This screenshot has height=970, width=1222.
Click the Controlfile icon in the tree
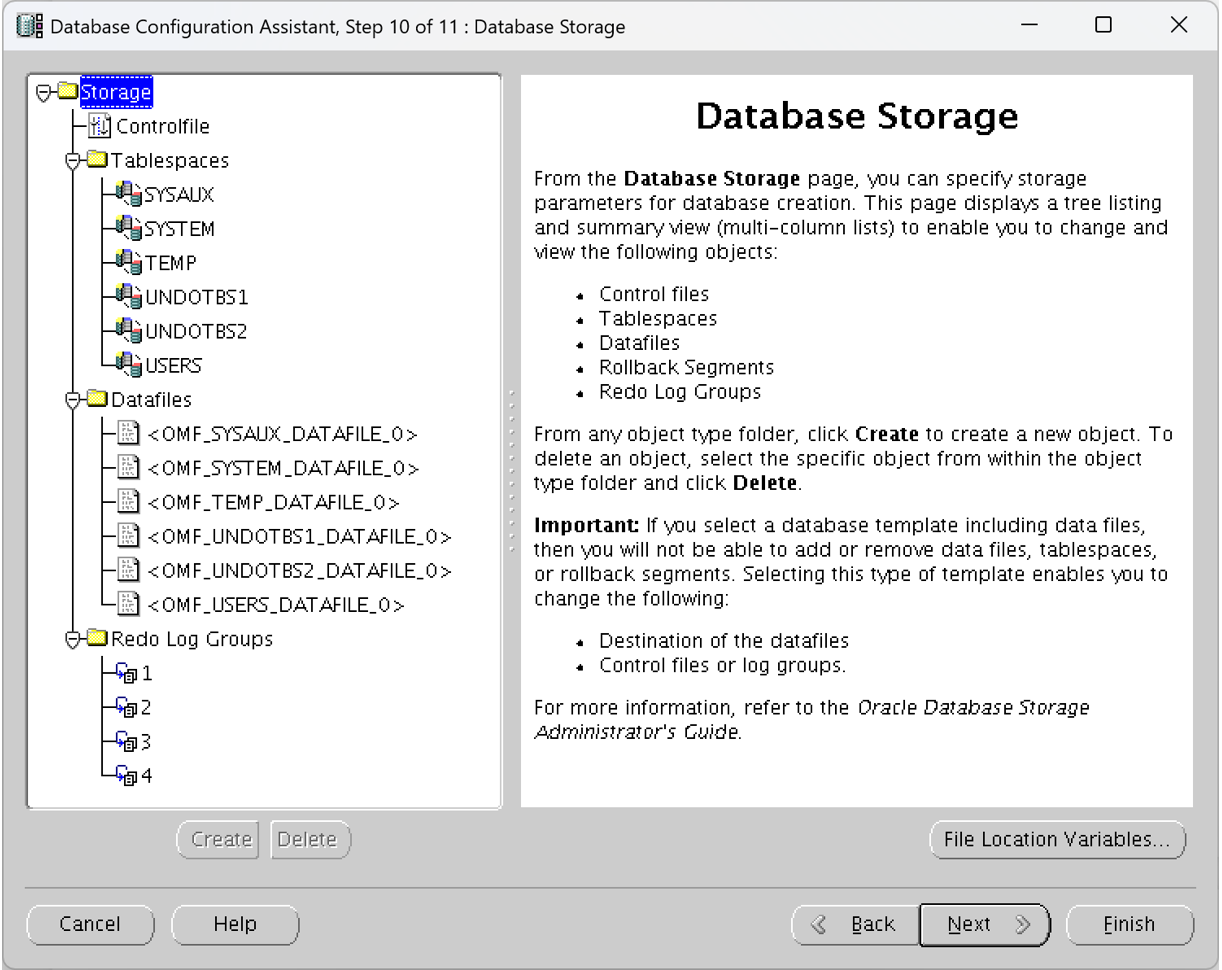point(100,126)
